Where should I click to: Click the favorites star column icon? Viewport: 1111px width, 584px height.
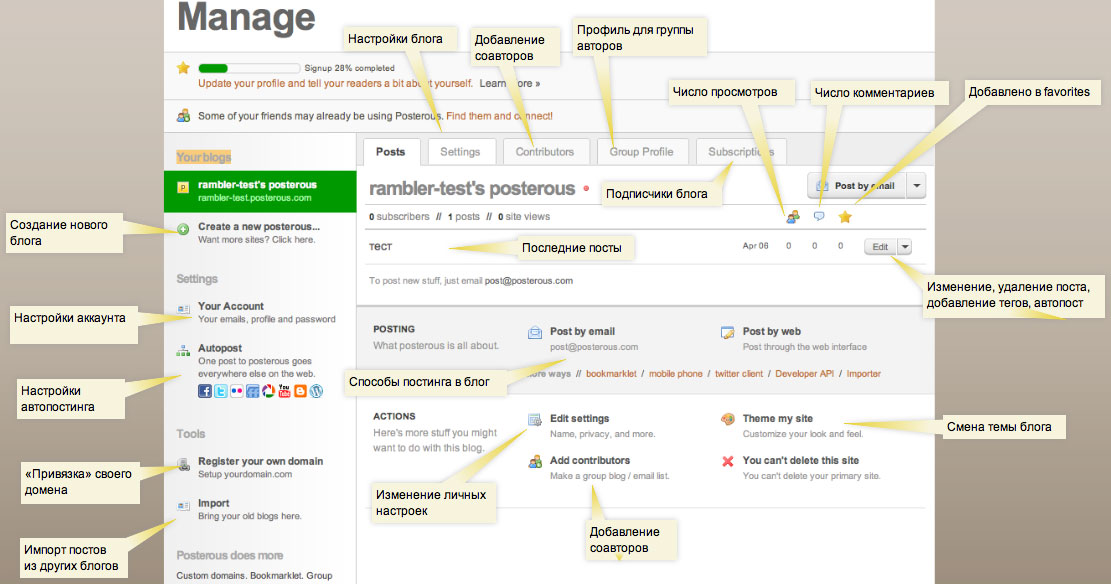point(845,217)
